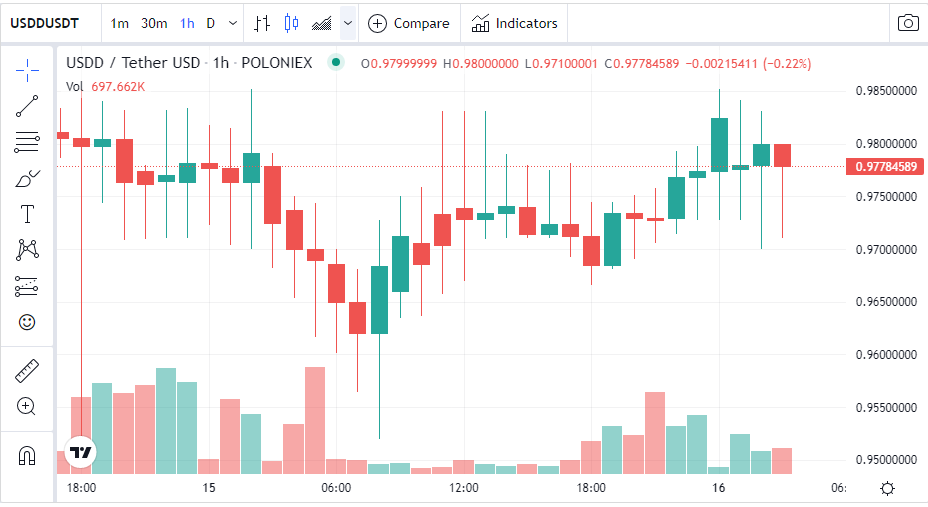Take a chart snapshot with camera icon
Viewport: 928px width, 507px height.
coord(907,23)
